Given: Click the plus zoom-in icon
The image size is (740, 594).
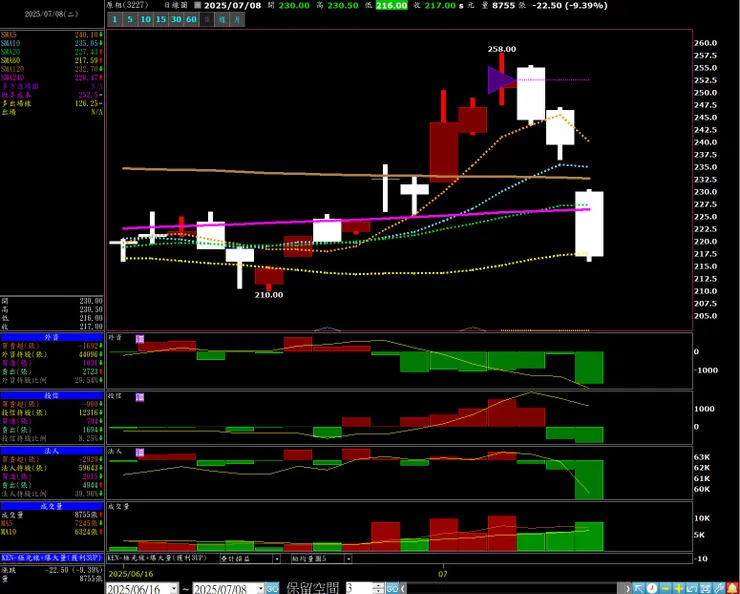Looking at the screenshot, I should click(x=679, y=588).
